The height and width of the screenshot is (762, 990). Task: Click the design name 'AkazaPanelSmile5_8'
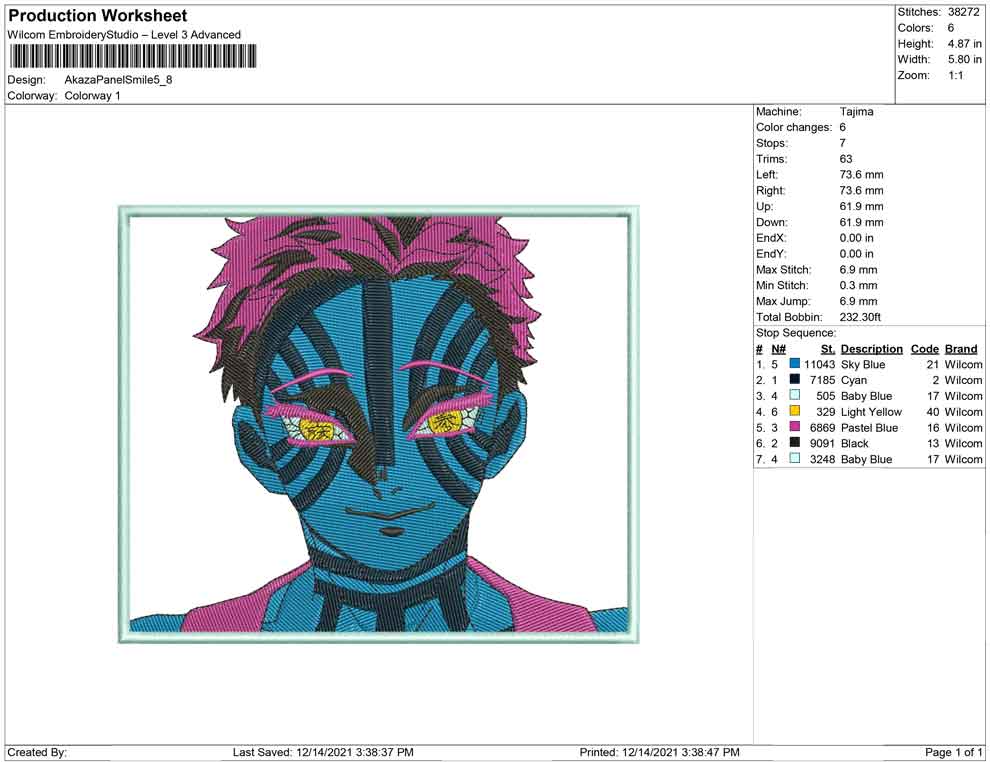pos(118,80)
